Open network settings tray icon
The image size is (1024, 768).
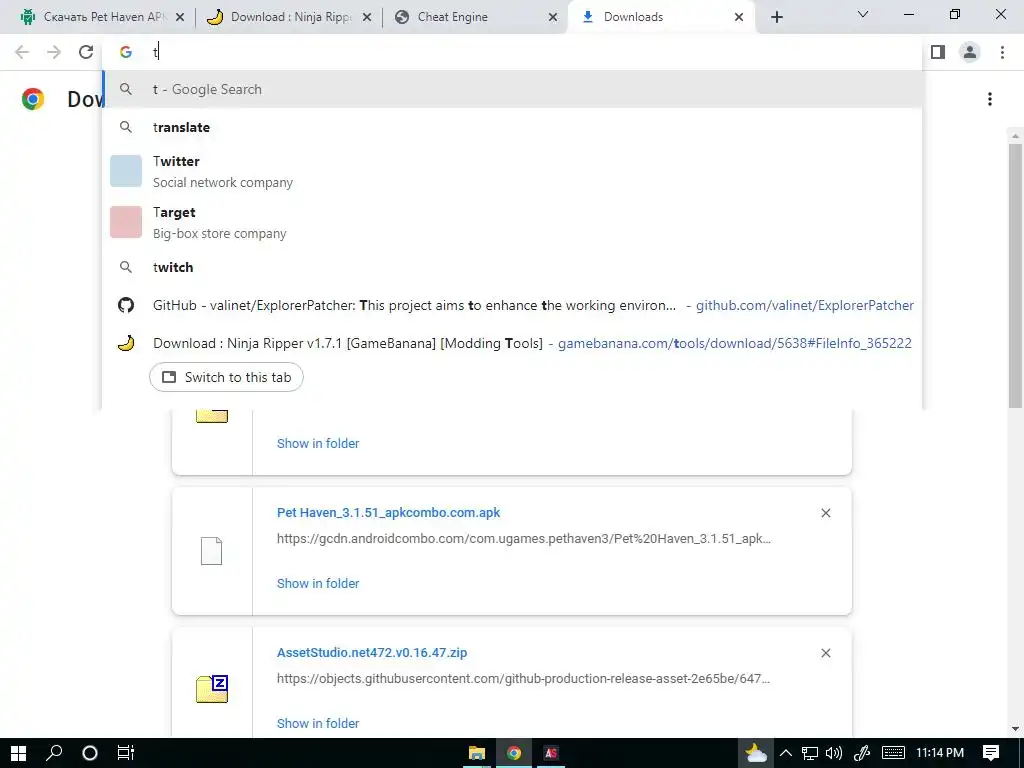(810, 753)
